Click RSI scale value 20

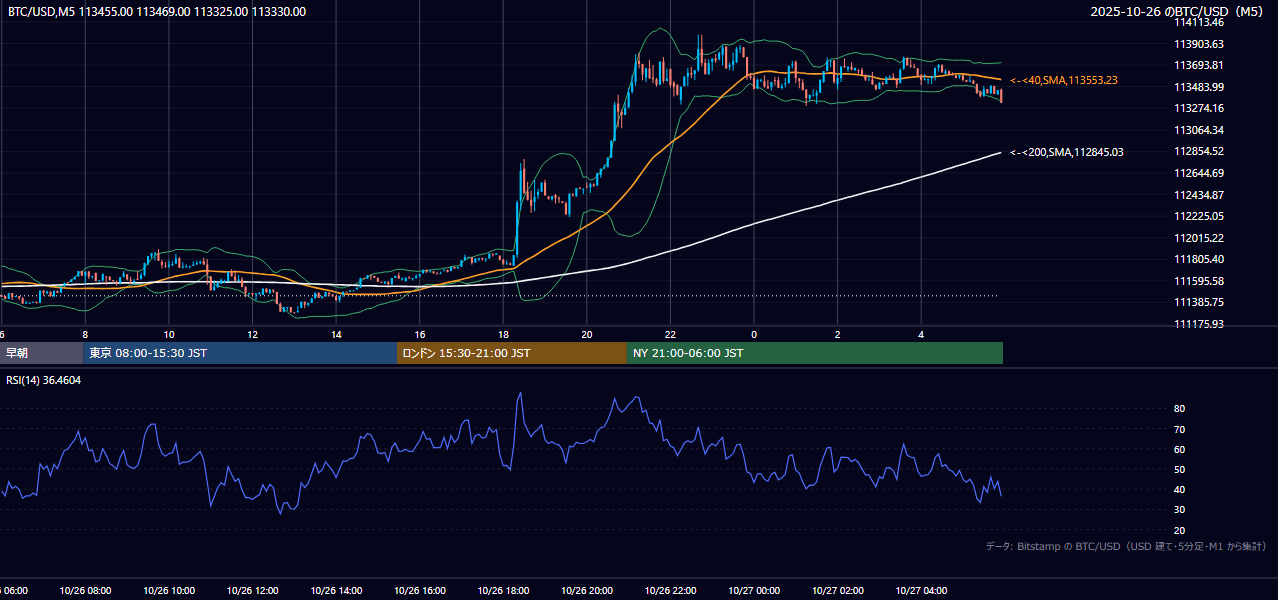[1179, 530]
